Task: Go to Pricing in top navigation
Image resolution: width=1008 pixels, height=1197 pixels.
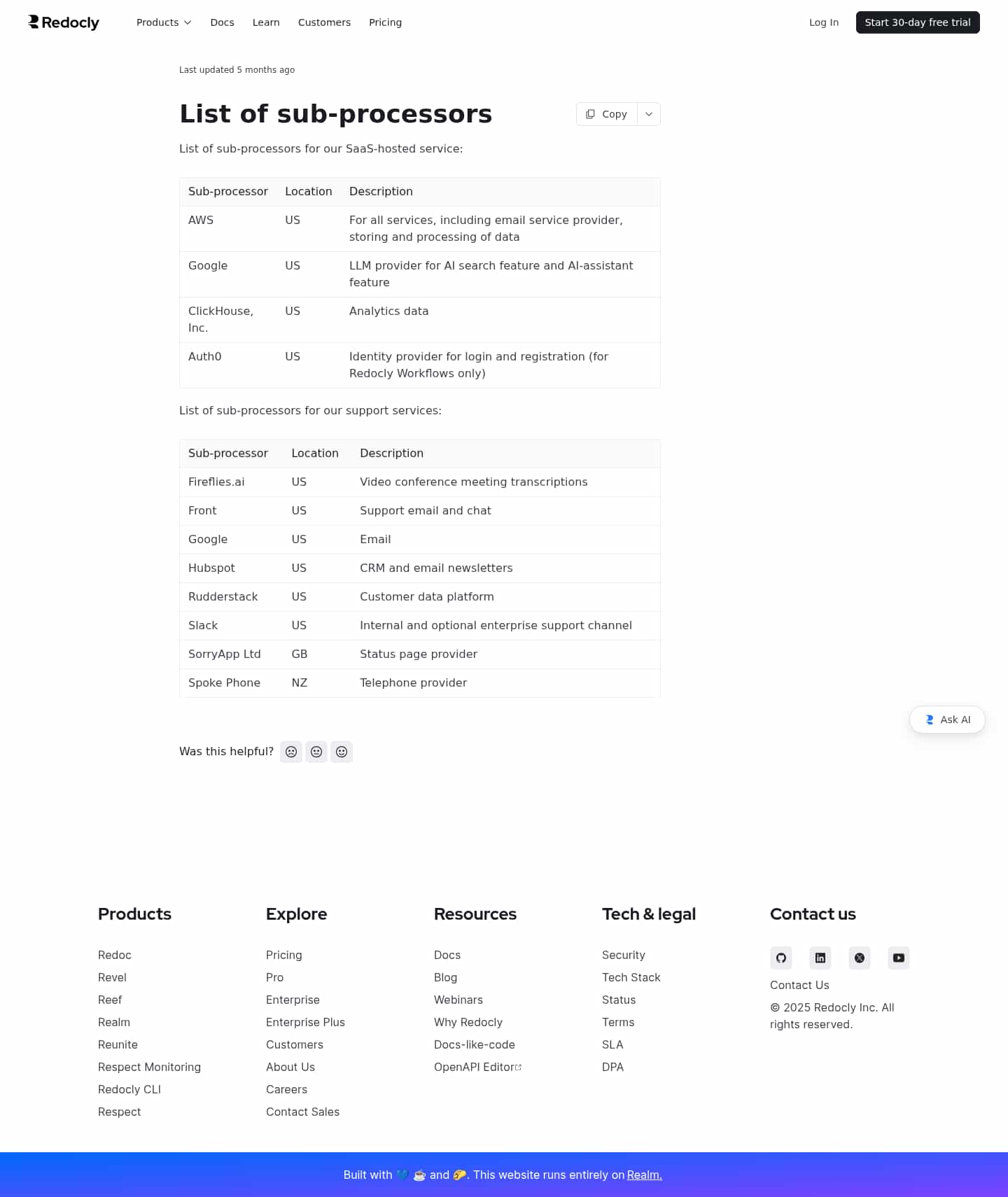Action: click(385, 22)
